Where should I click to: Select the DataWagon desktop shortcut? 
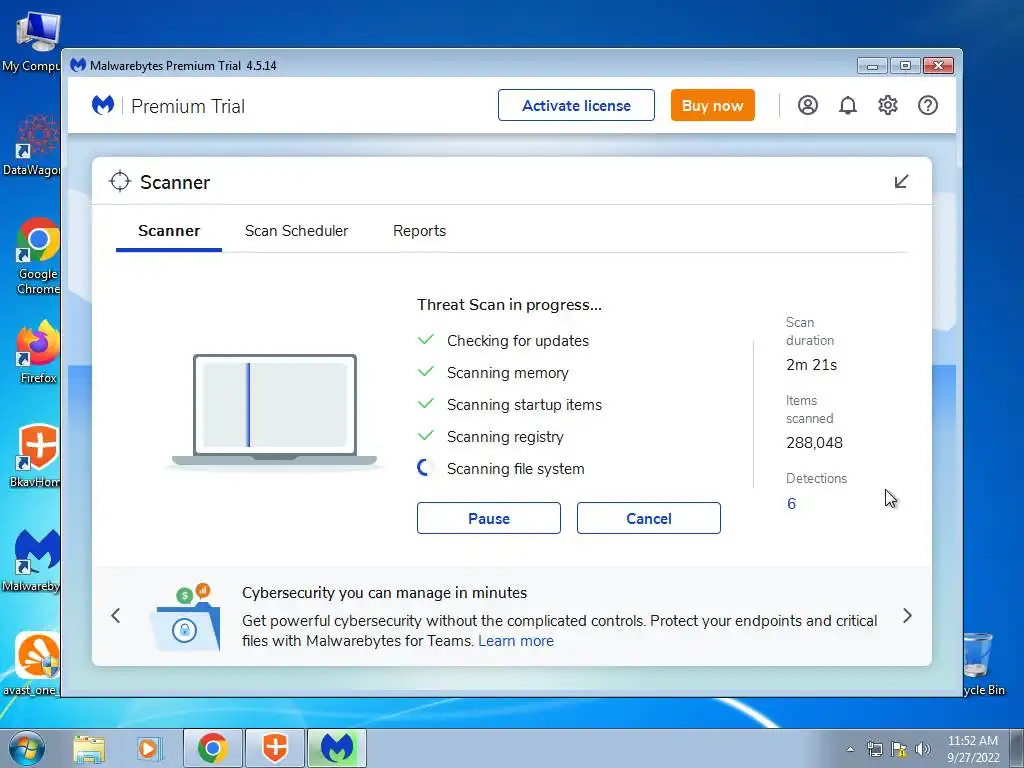tap(33, 145)
